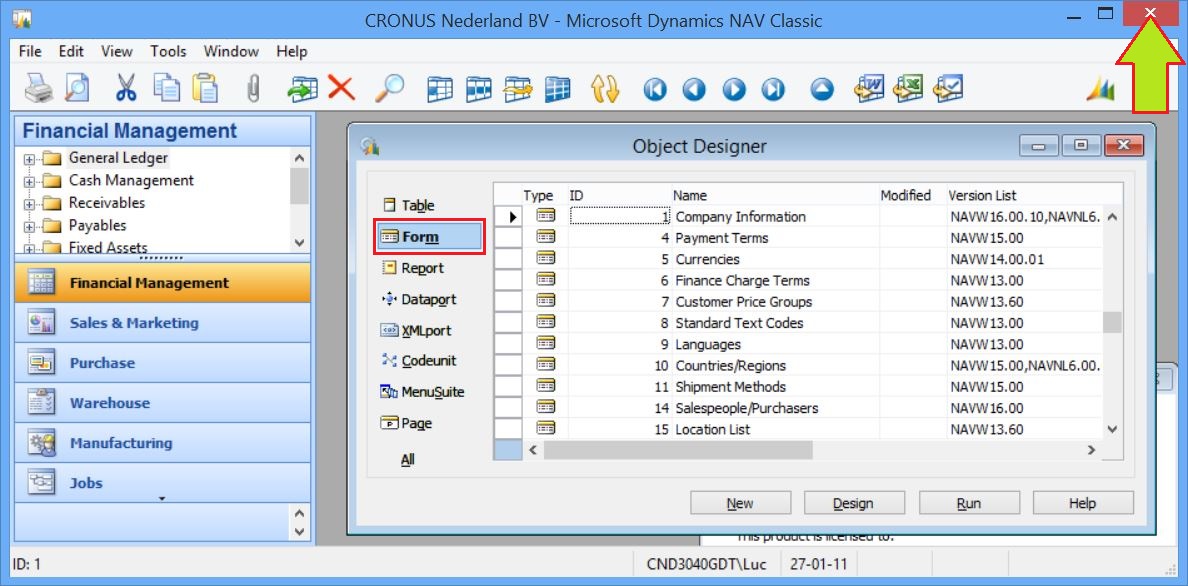The image size is (1188, 586).
Task: Select MenuSuite object type
Action: click(x=422, y=392)
